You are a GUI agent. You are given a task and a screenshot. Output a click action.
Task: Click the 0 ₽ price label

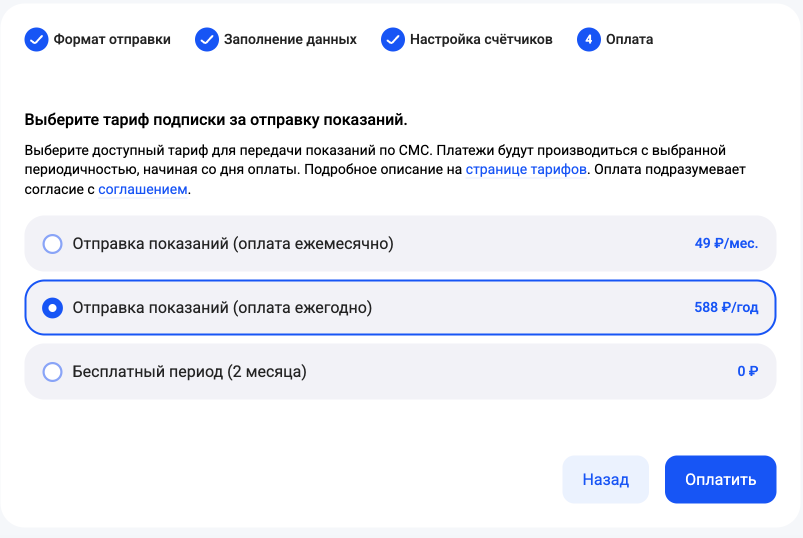click(748, 372)
